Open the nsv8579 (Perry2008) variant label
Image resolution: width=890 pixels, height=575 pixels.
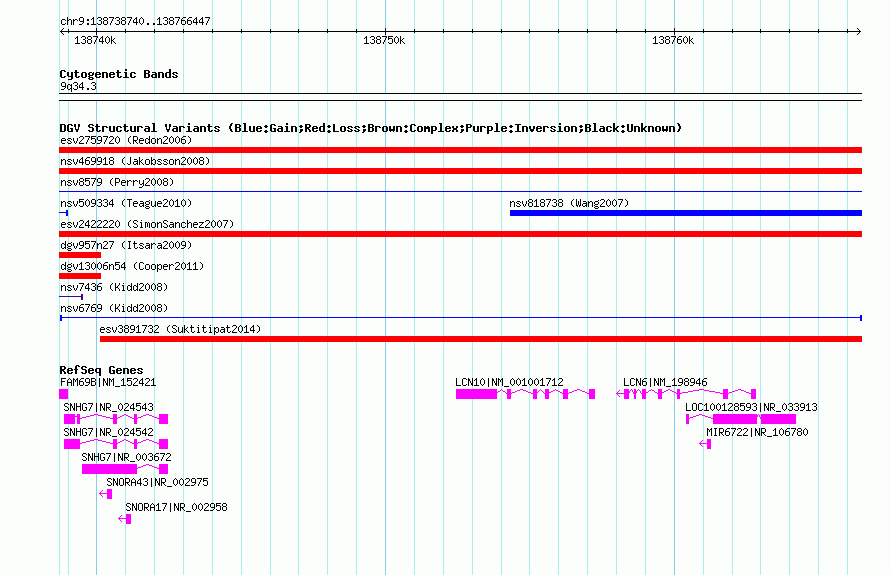click(117, 182)
